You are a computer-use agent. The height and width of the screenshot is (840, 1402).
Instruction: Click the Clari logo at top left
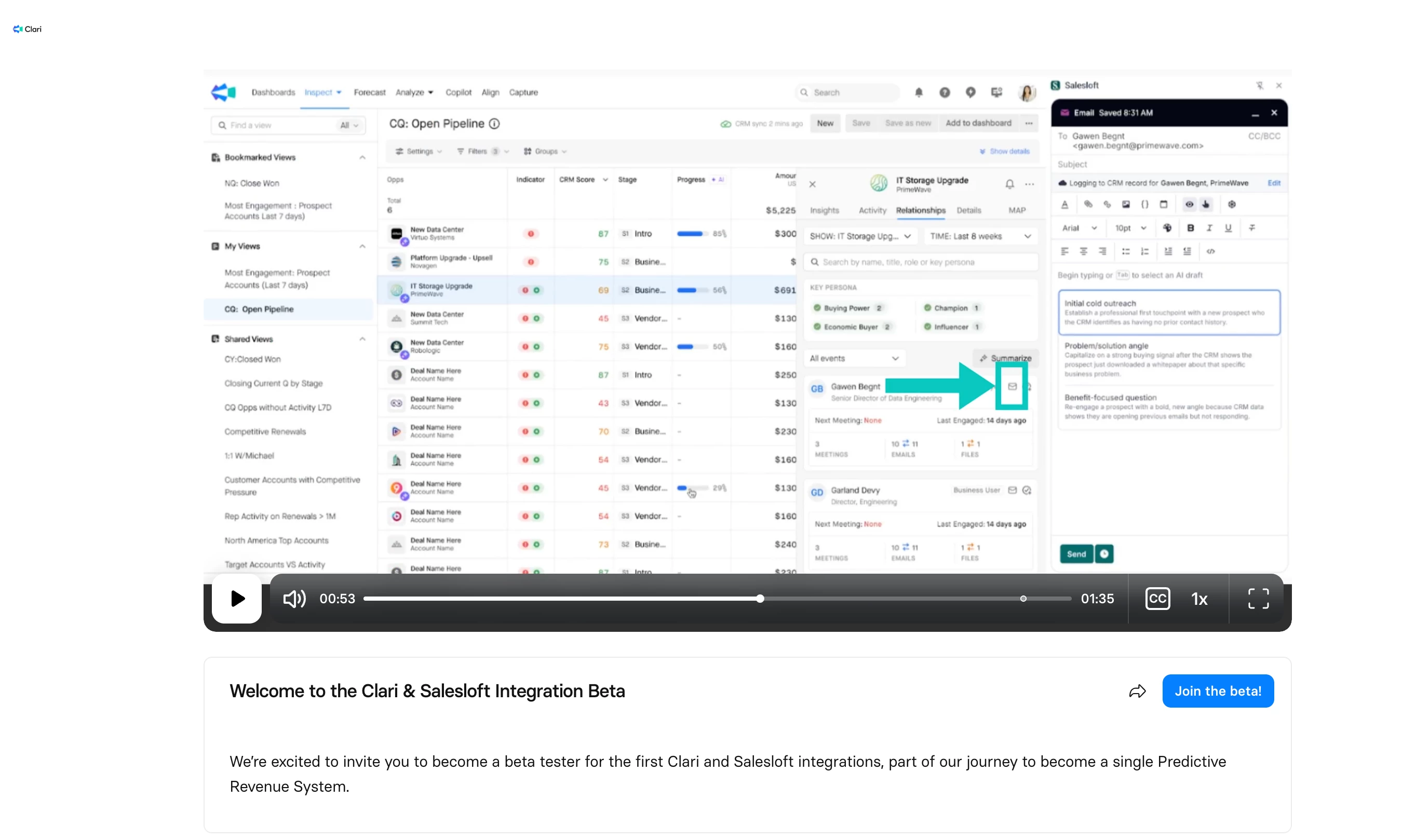tap(27, 29)
